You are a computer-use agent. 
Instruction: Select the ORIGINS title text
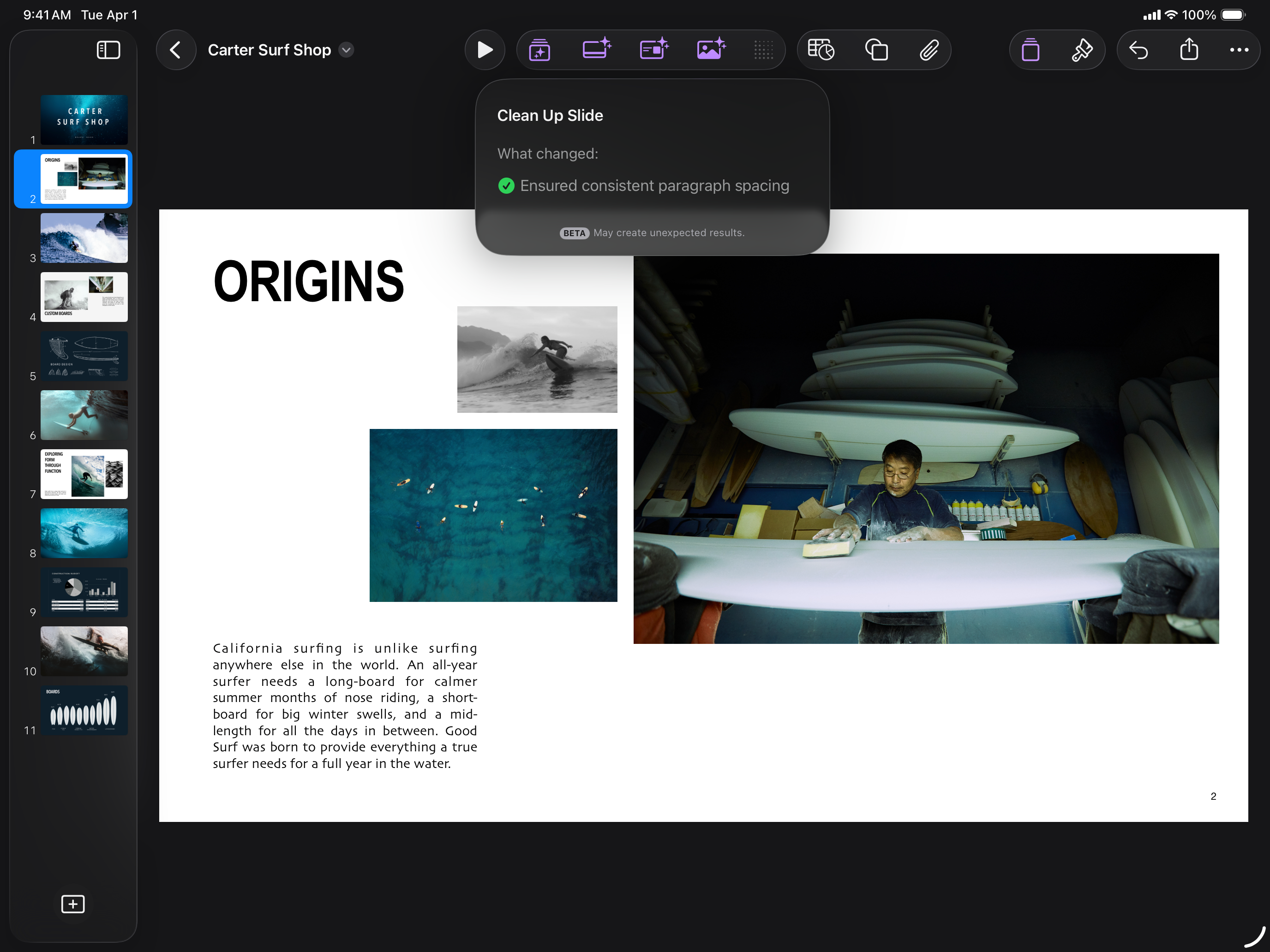(x=309, y=280)
